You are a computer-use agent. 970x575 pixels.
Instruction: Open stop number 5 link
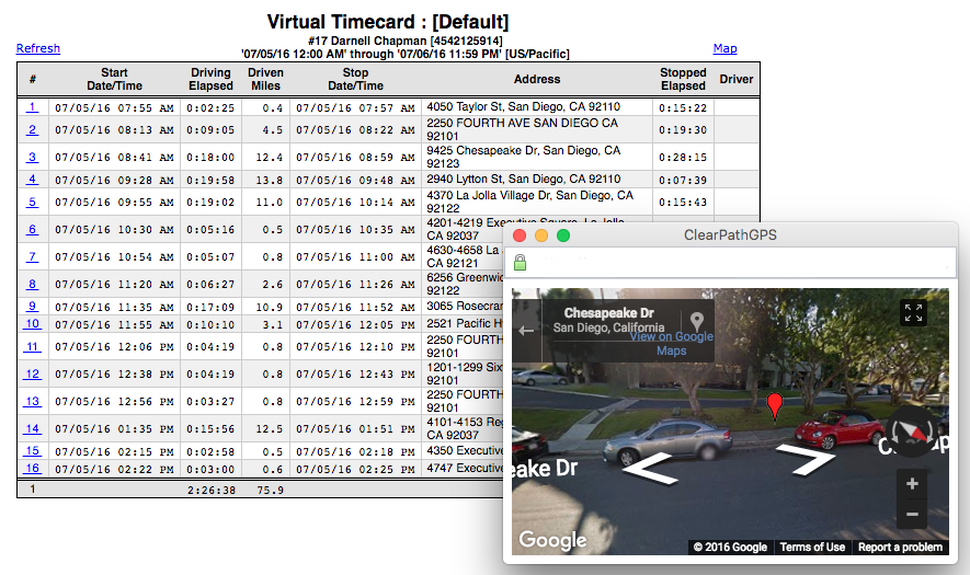coord(32,202)
